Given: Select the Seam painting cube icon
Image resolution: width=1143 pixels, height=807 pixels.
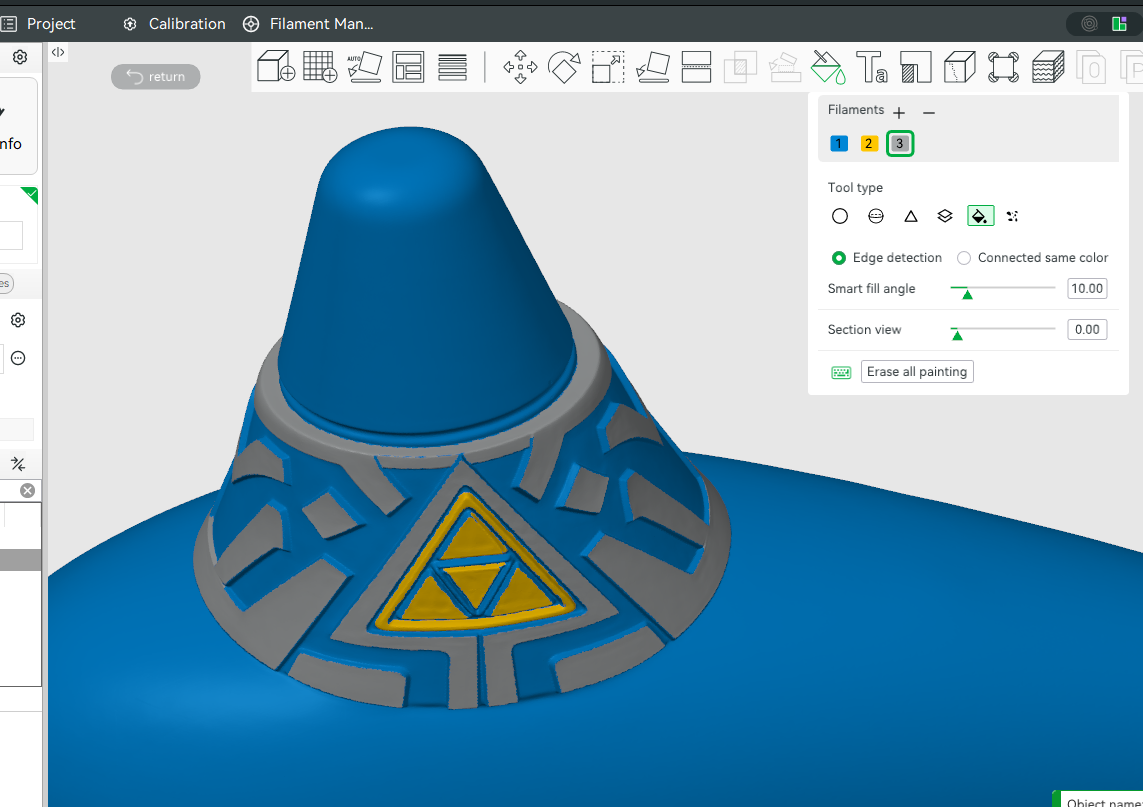Looking at the screenshot, I should (x=960, y=67).
